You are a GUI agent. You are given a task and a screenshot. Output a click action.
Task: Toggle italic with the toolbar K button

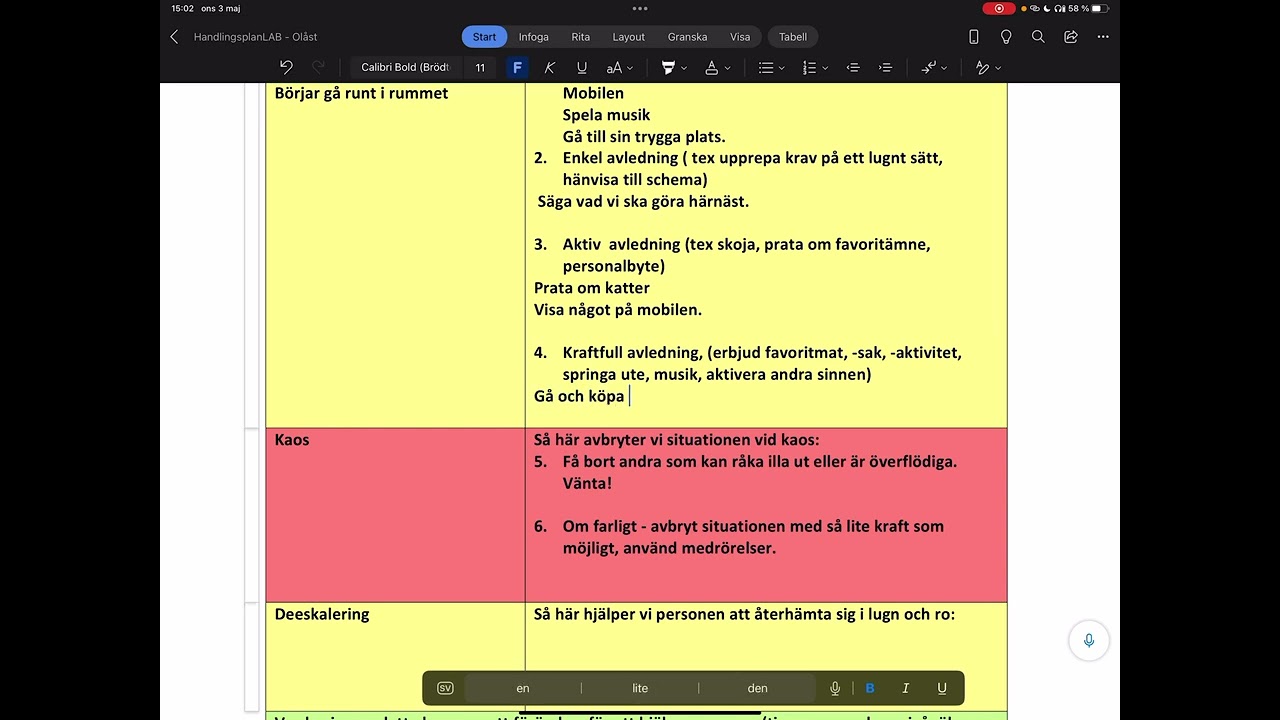click(549, 67)
